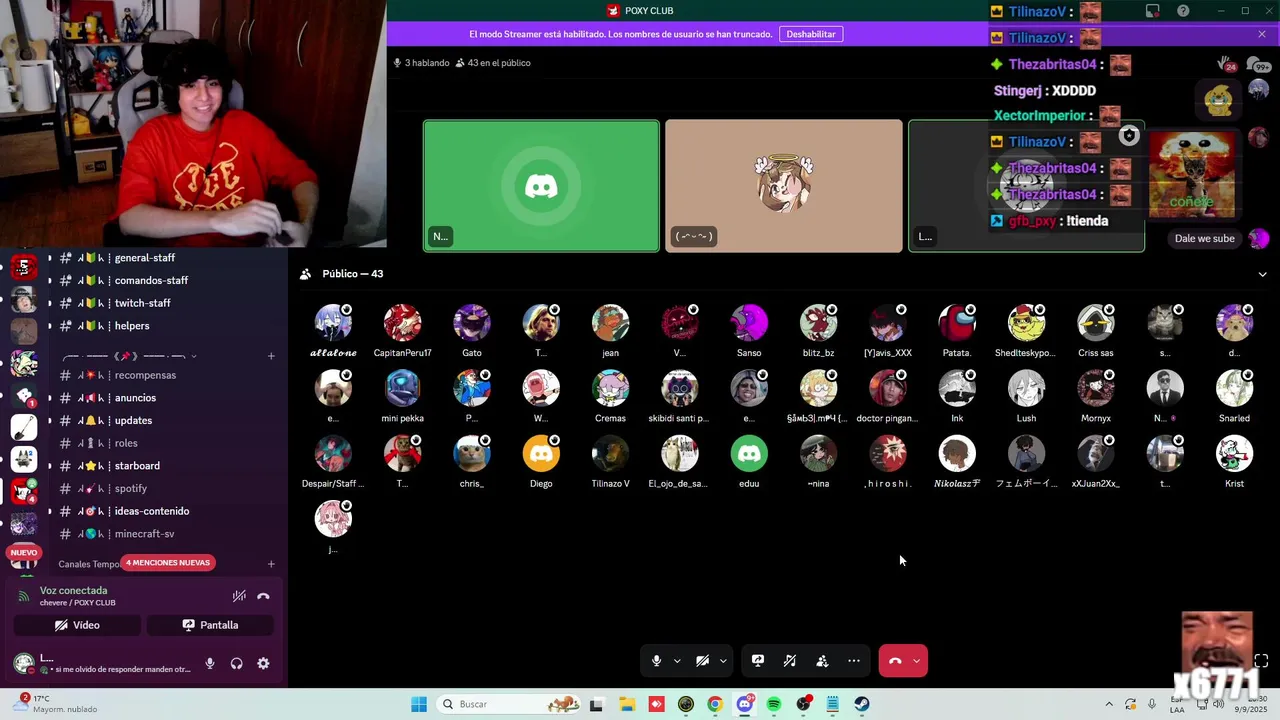Open the arrow beside the red hang-up button
This screenshot has width=1280, height=720.
coord(916,661)
